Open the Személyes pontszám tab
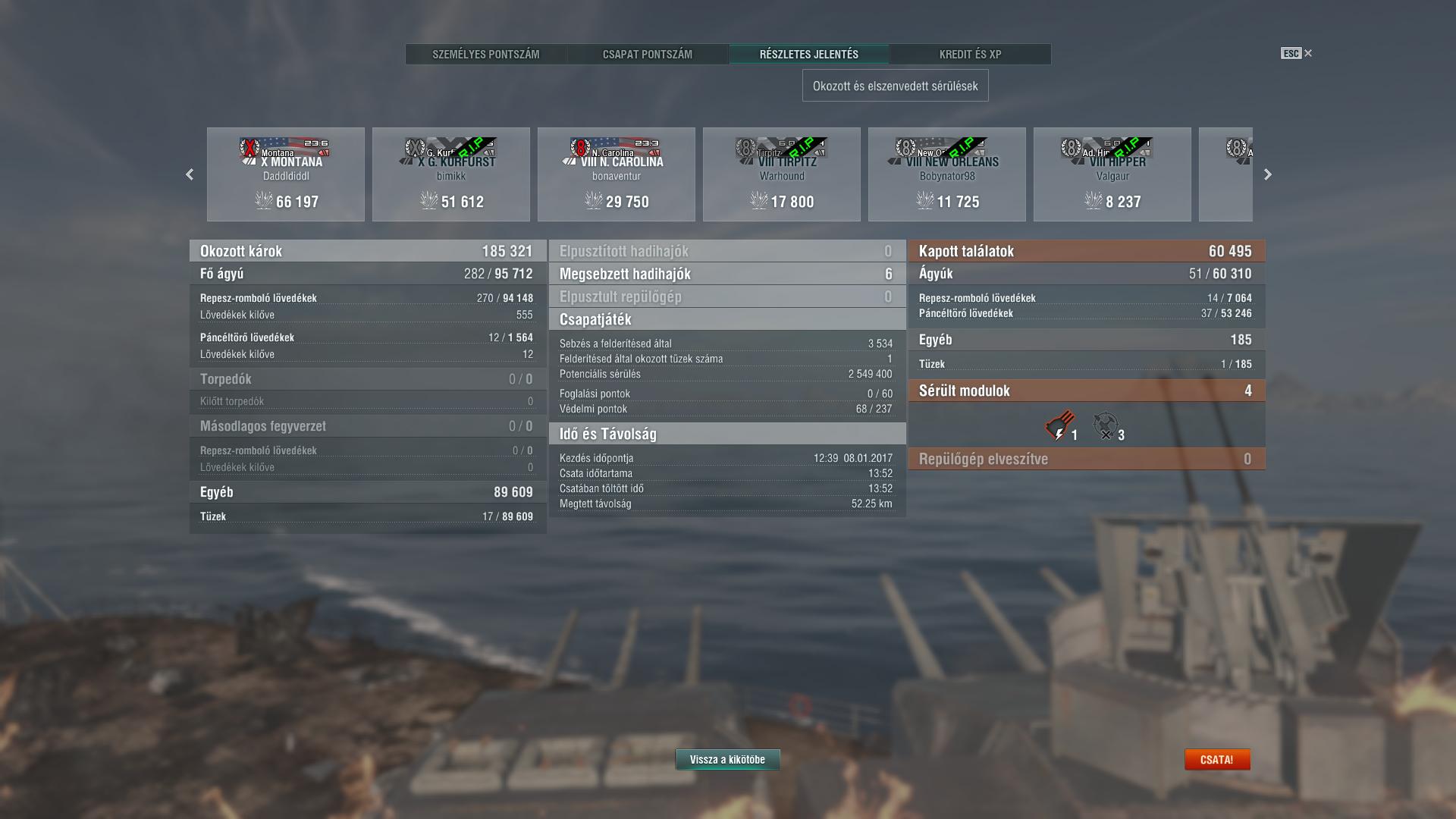This screenshot has height=819, width=1456. [486, 54]
